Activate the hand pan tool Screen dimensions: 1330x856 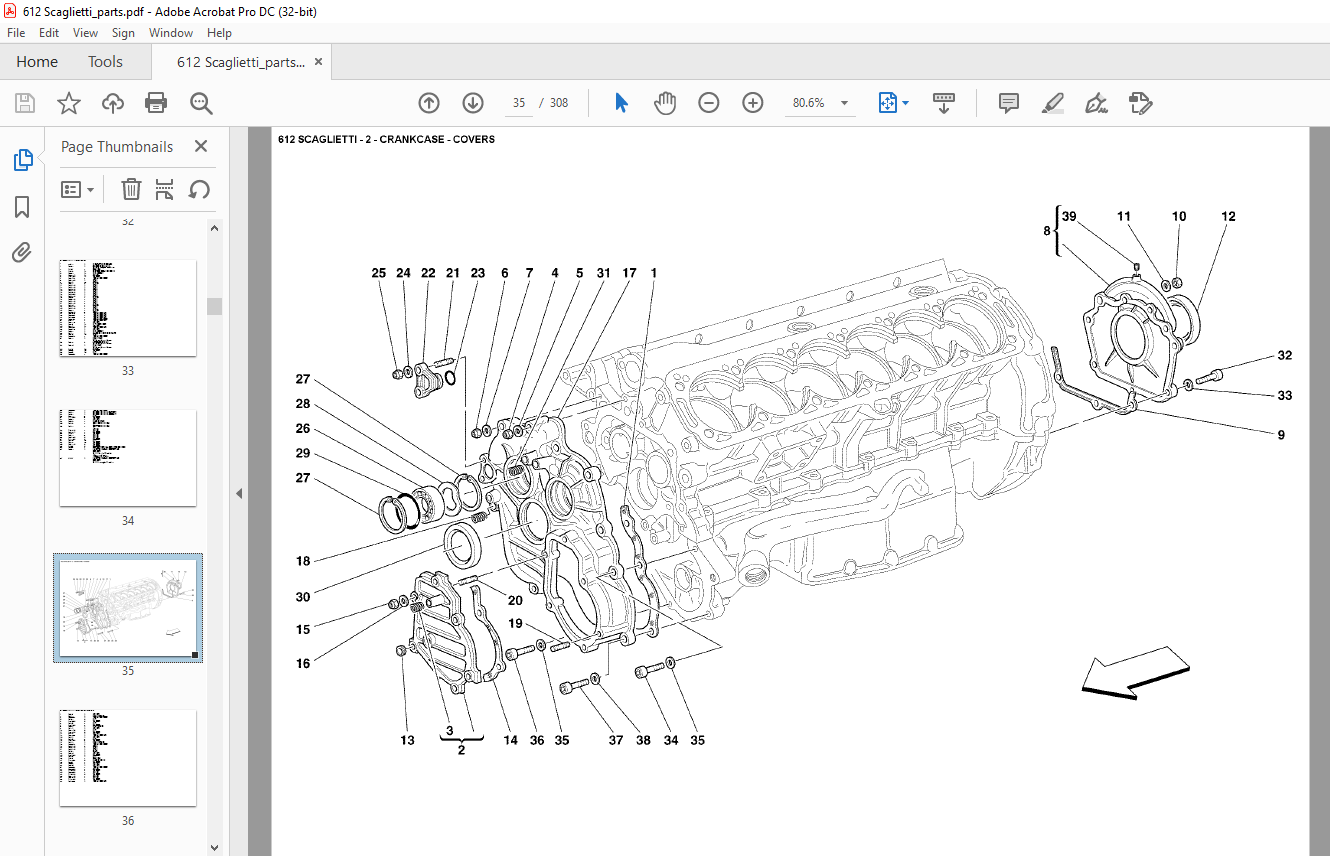665,103
